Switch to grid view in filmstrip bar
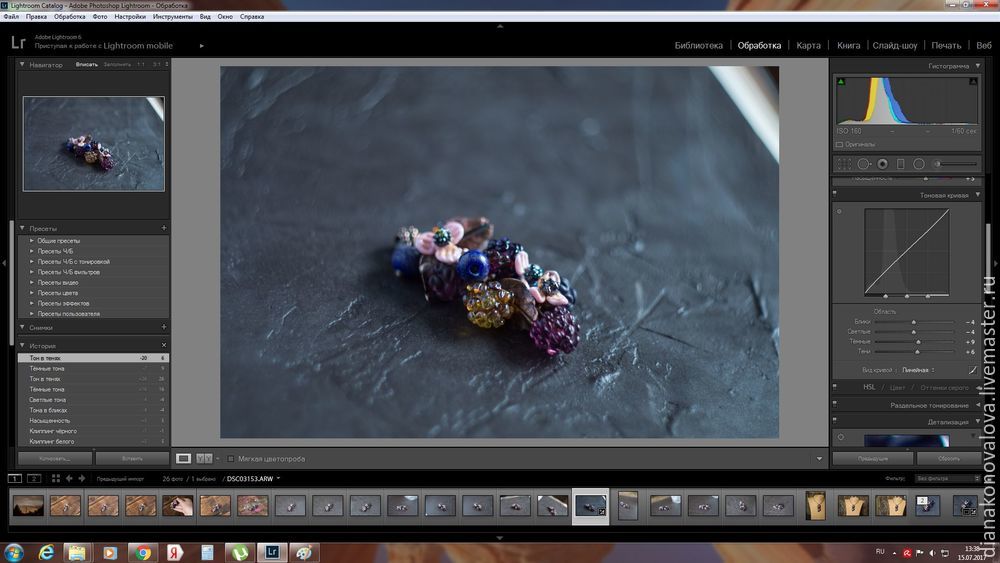 tap(56, 479)
